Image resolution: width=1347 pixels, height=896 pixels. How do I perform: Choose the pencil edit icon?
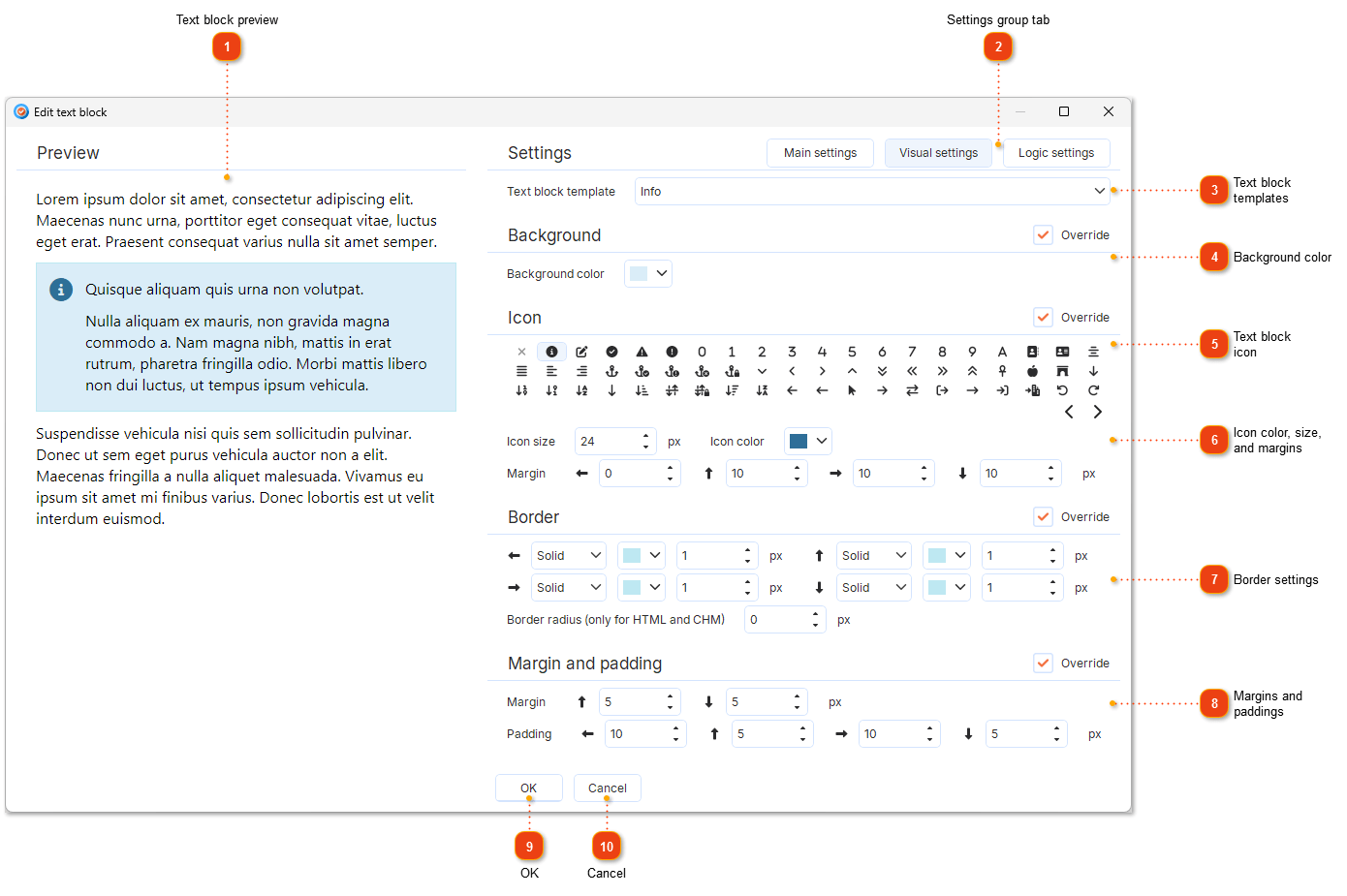tap(581, 352)
